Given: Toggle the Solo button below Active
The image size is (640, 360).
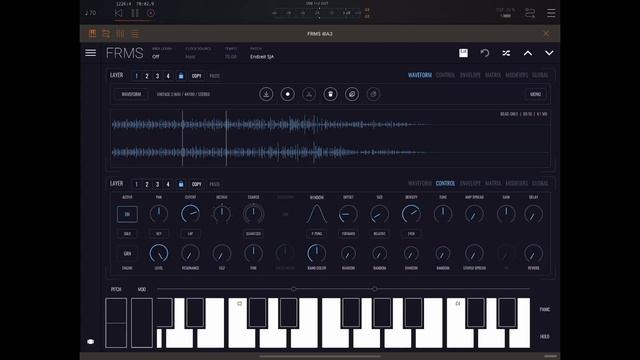Looking at the screenshot, I should (x=127, y=234).
